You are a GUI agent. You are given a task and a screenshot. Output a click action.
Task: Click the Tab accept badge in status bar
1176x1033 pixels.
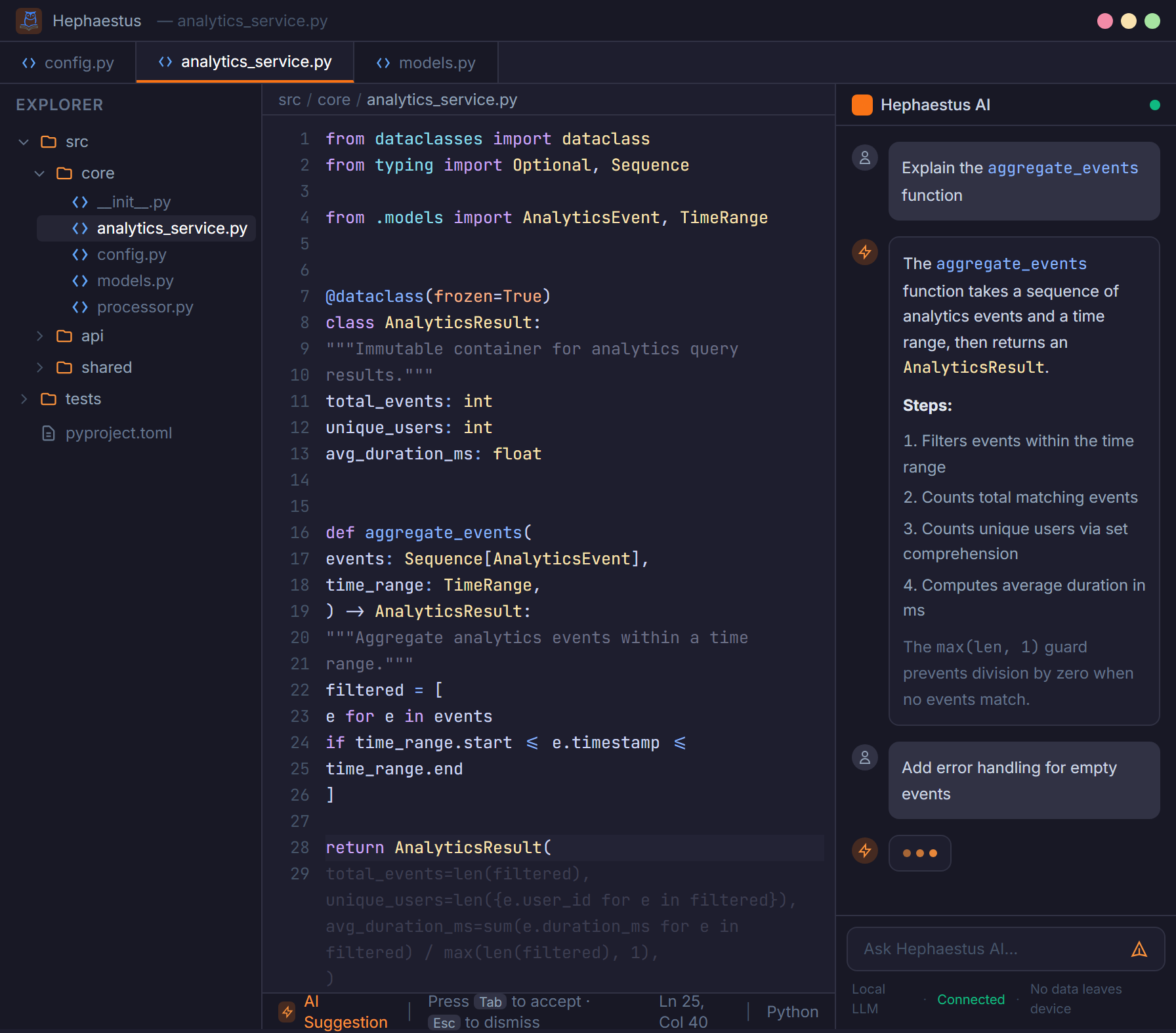490,1001
